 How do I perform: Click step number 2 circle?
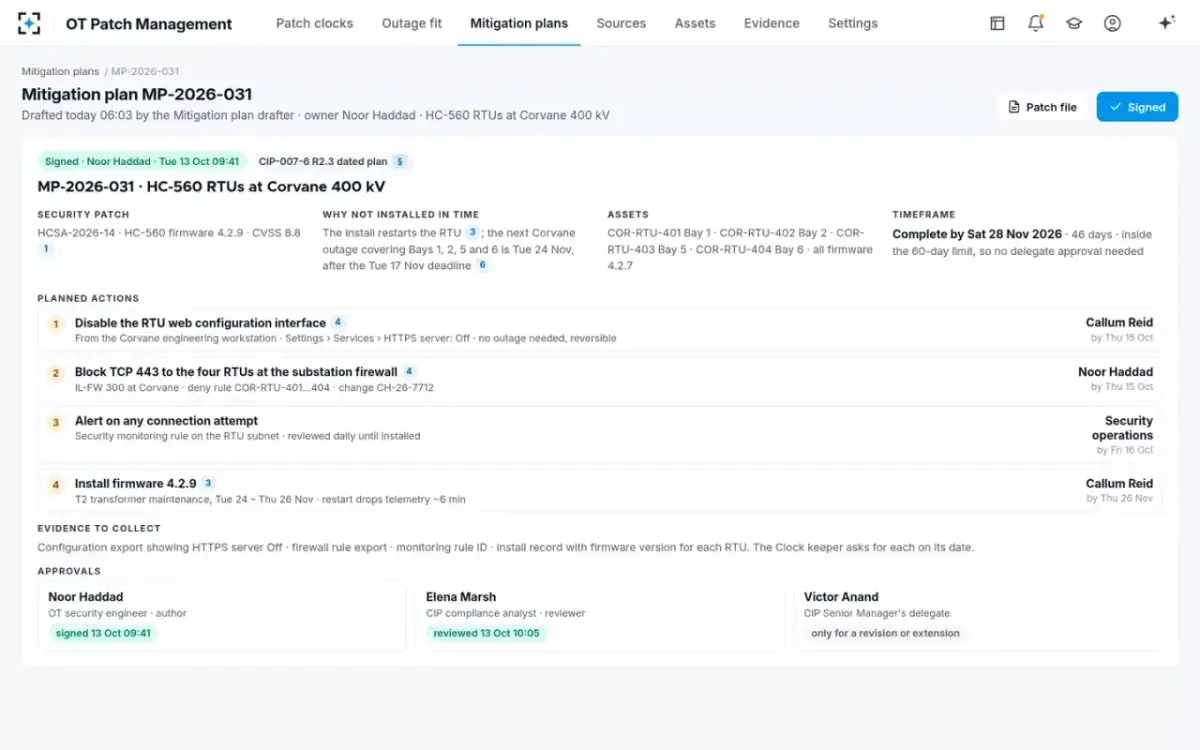click(x=56, y=373)
